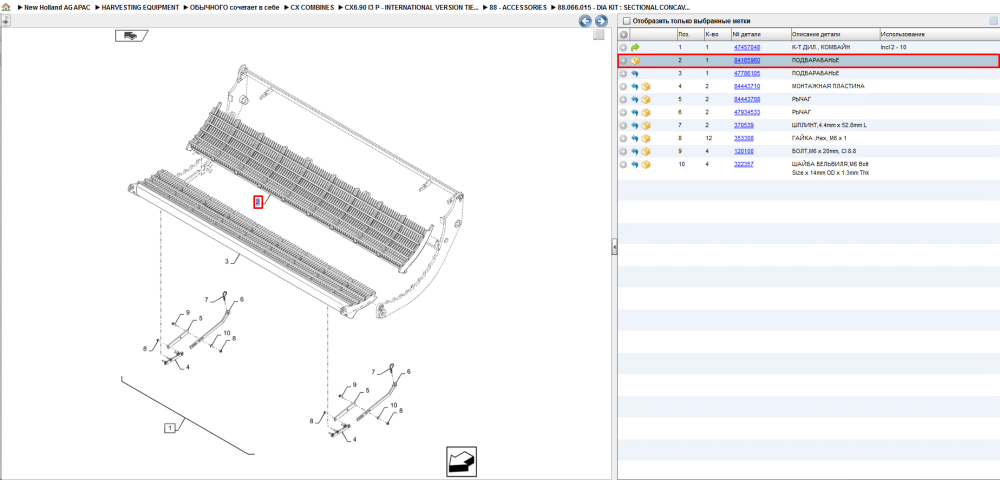This screenshot has height=480, width=1000.
Task: Click the box icon for part 84443708
Action: pyautogui.click(x=646, y=100)
